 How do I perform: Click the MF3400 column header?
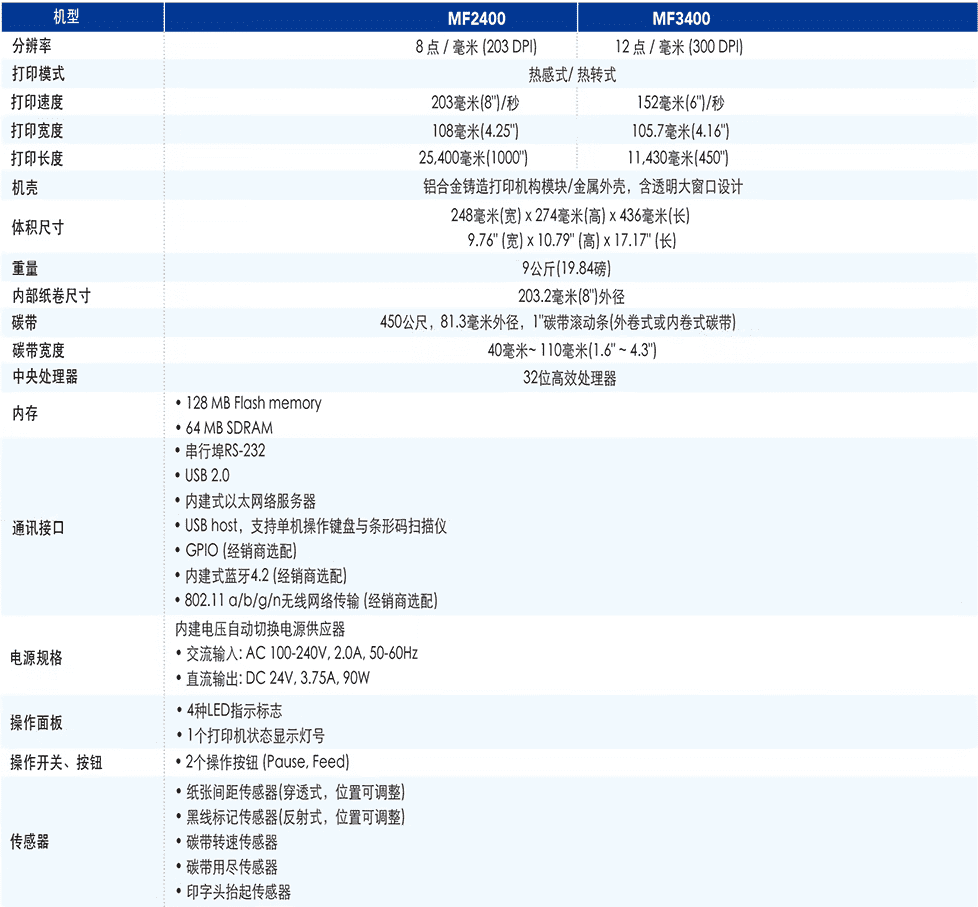[x=681, y=18]
